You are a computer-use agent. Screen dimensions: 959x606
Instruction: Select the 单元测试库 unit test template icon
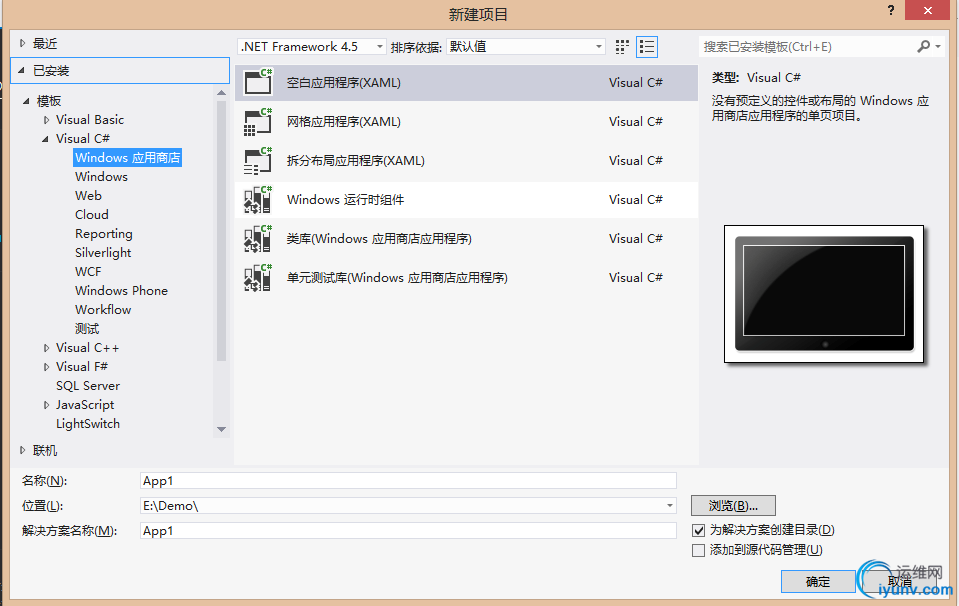pos(257,278)
